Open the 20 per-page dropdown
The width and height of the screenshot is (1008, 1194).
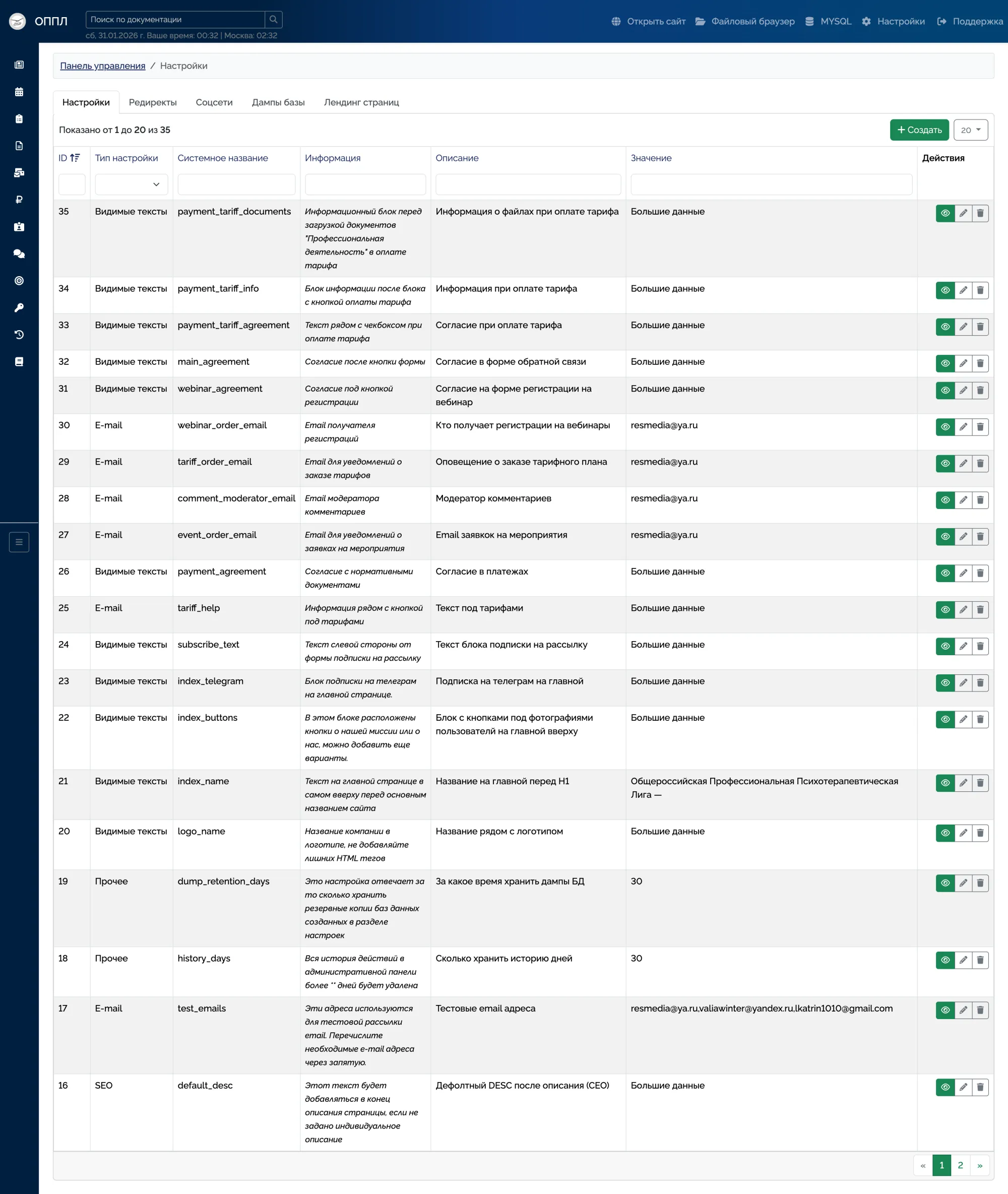(x=970, y=130)
